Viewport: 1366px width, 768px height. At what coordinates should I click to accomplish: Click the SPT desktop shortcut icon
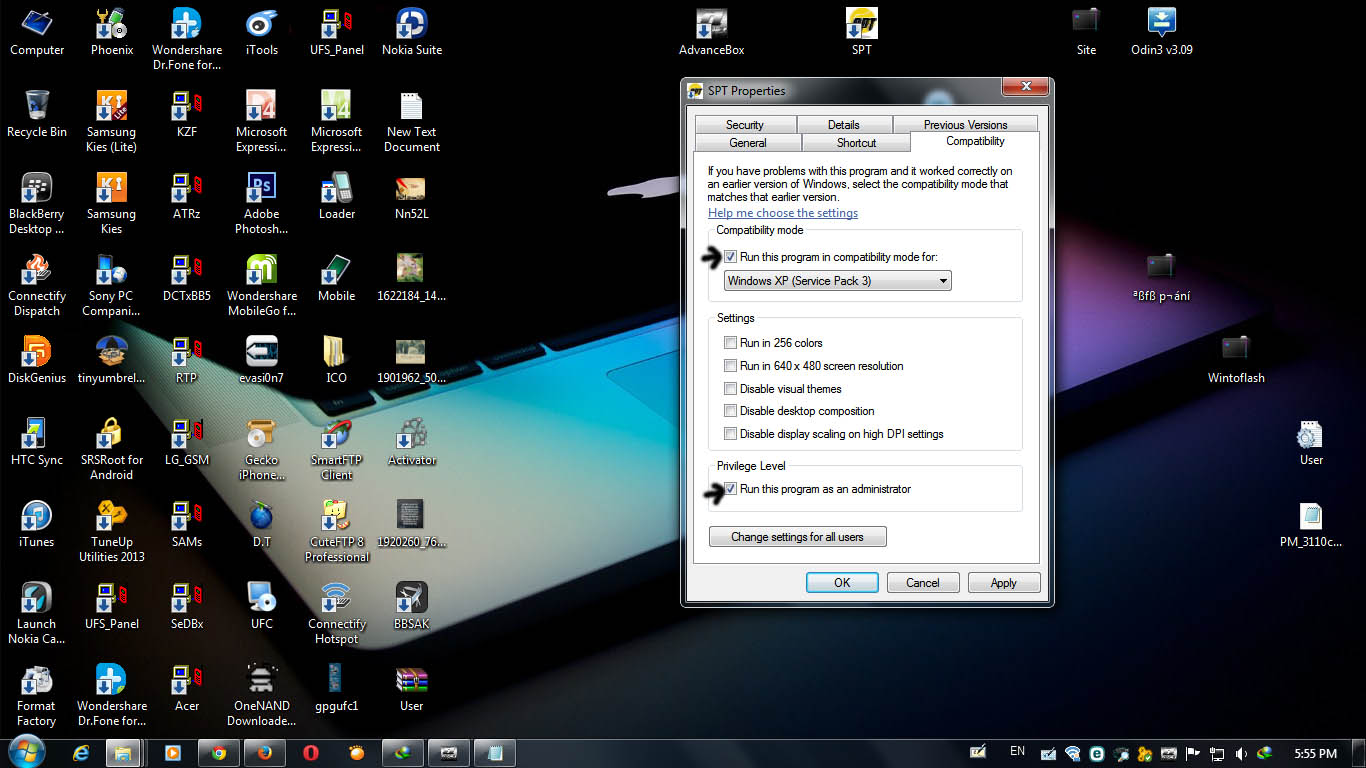click(862, 32)
